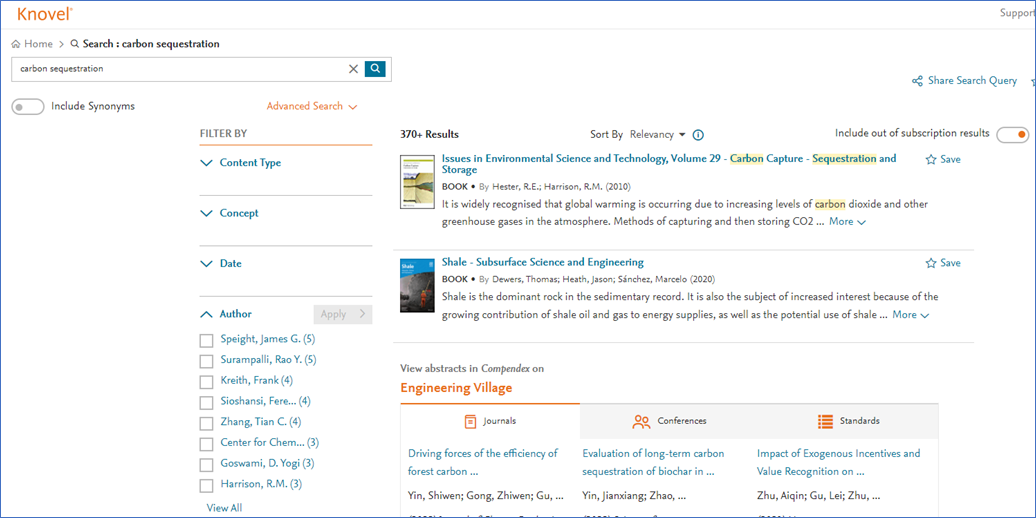Tick the Kreith, Frank author checkbox

207,382
